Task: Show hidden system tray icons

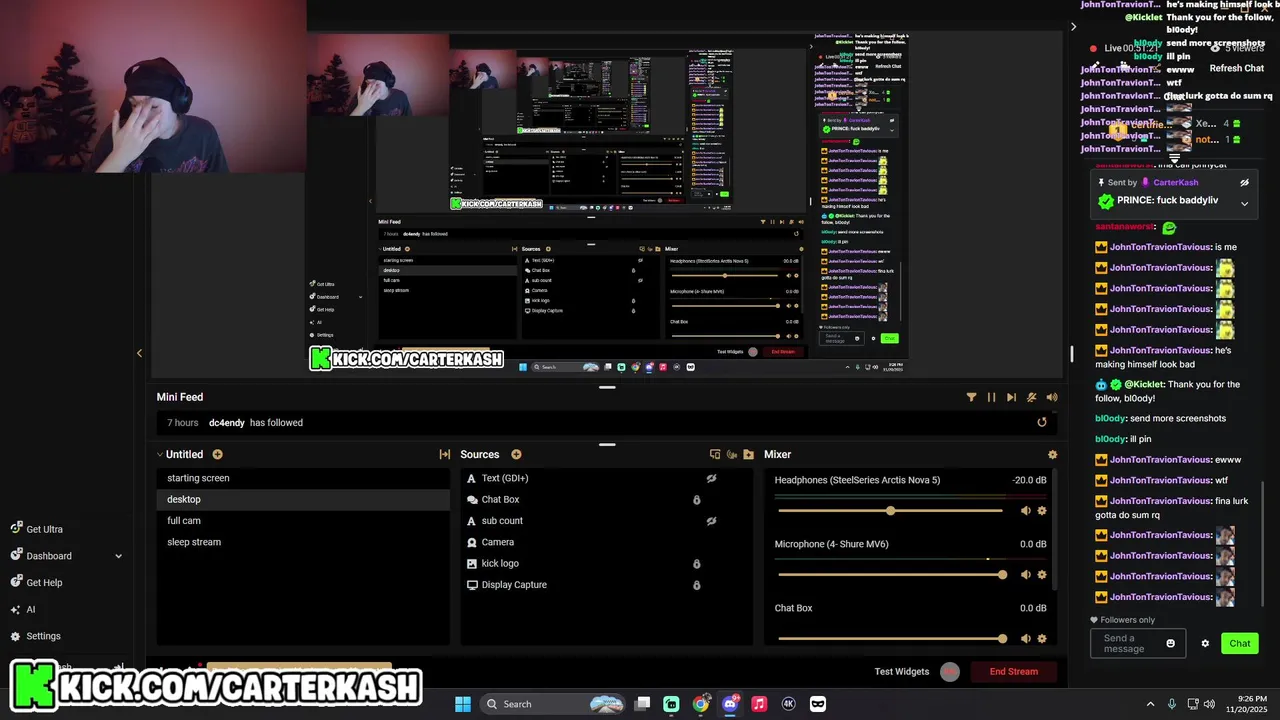Action: coord(1150,704)
